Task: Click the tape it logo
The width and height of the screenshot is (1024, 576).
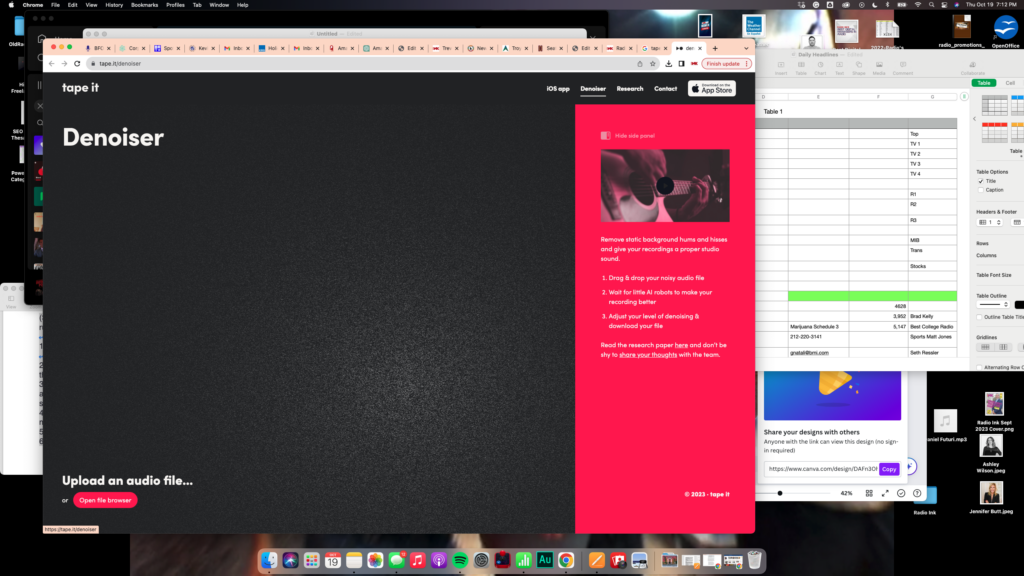Action: (80, 88)
